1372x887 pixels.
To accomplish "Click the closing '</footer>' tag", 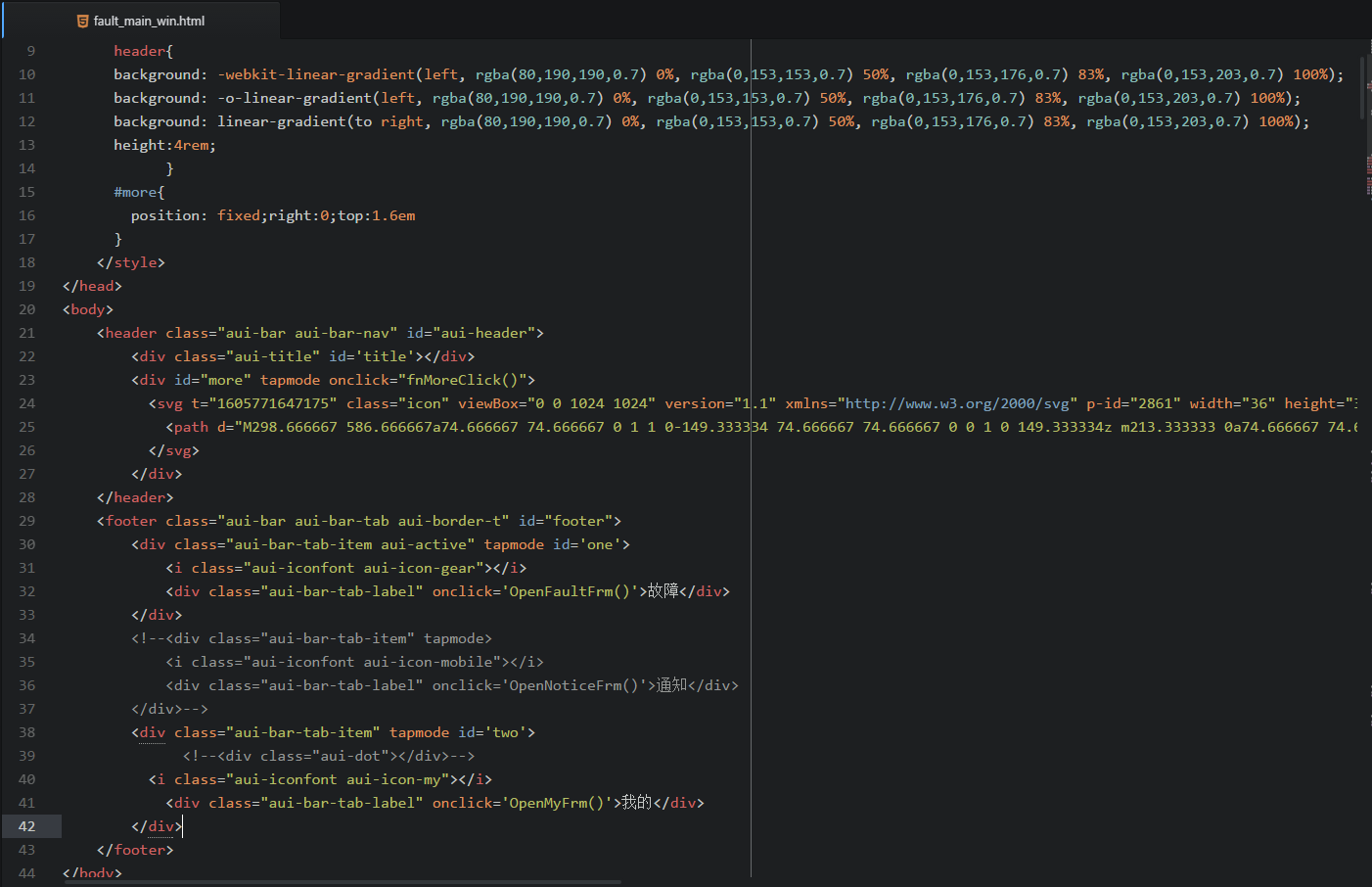I will [135, 850].
